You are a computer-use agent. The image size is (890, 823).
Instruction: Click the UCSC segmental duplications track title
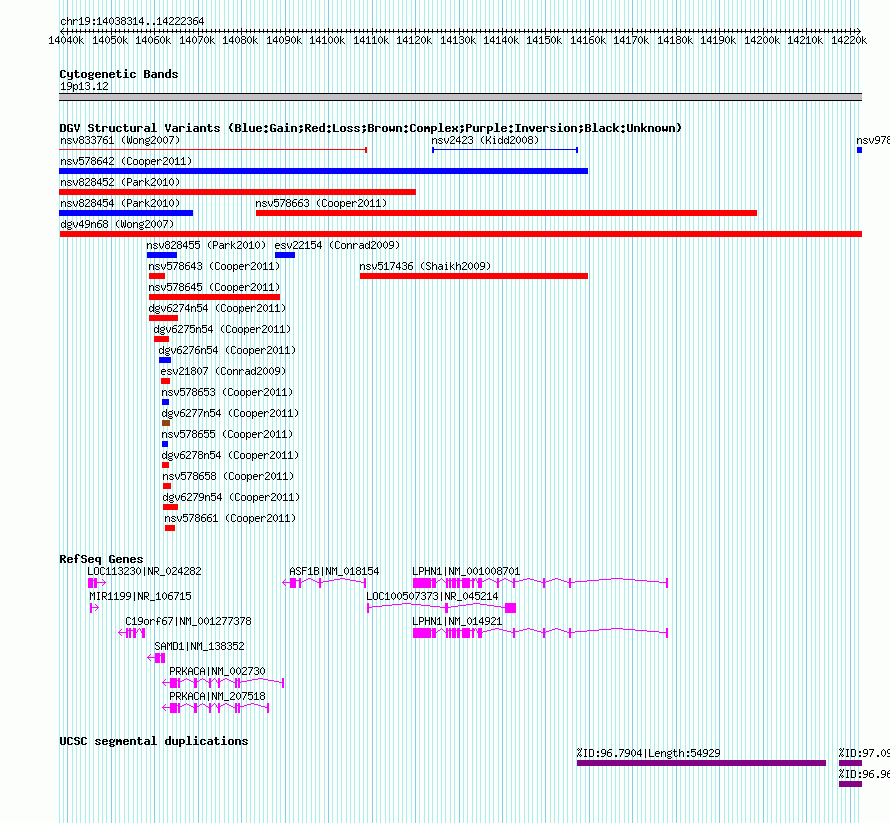[154, 741]
